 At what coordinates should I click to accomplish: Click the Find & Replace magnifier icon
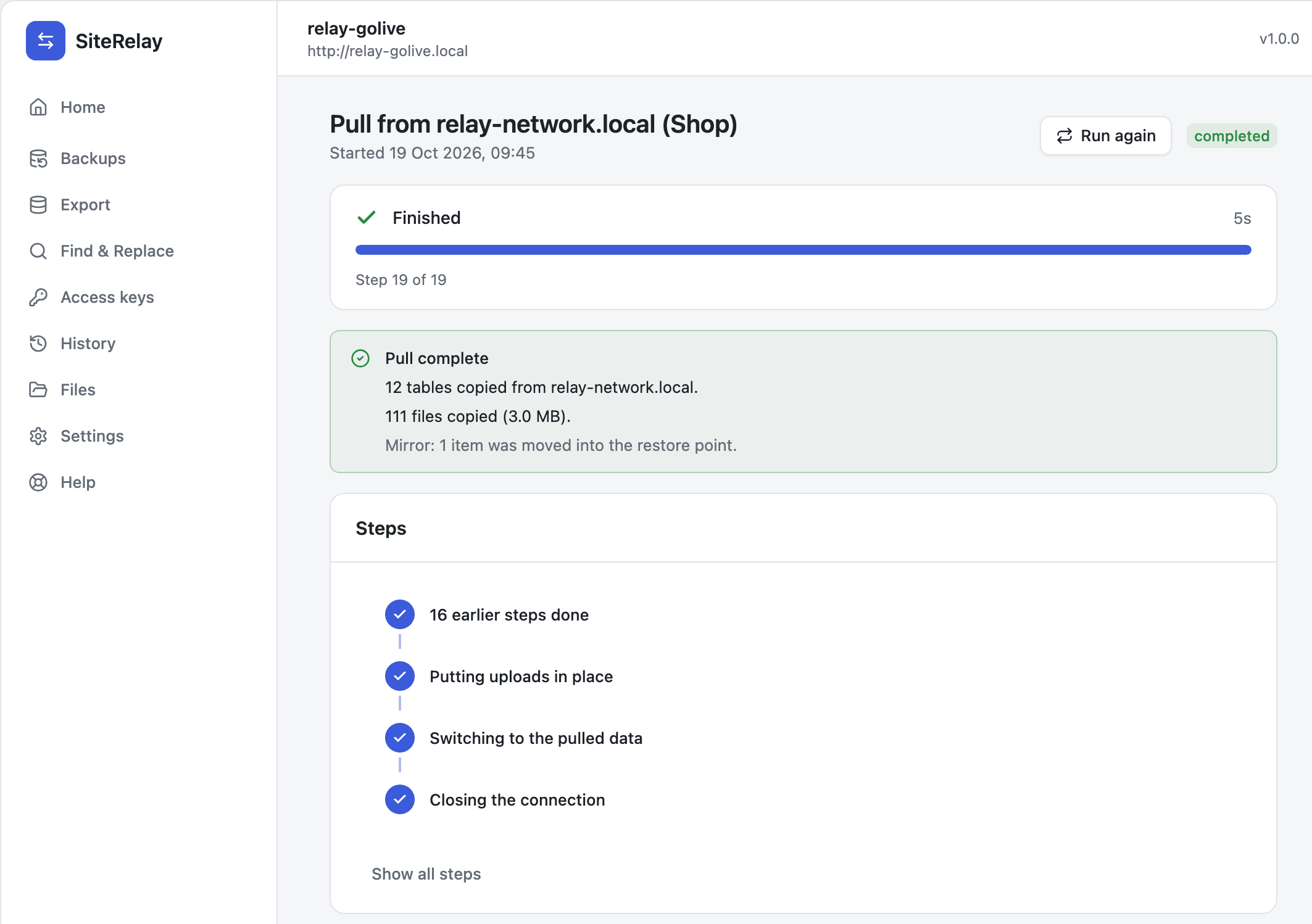pyautogui.click(x=38, y=251)
